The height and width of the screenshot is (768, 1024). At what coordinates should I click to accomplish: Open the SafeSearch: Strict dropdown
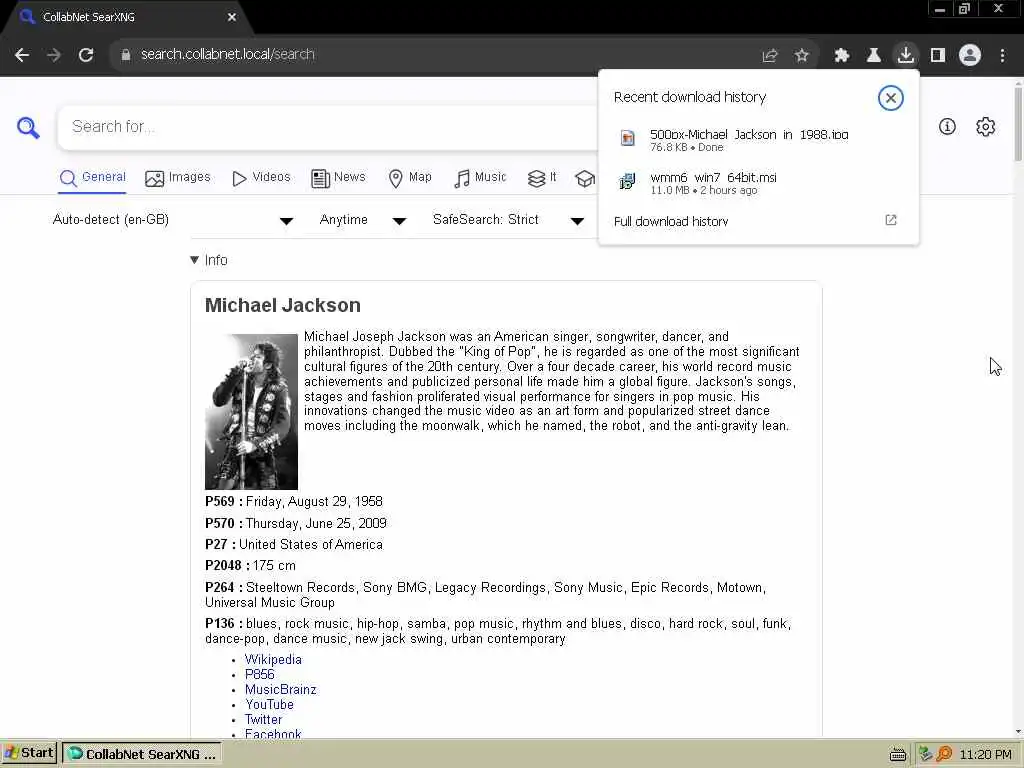508,220
